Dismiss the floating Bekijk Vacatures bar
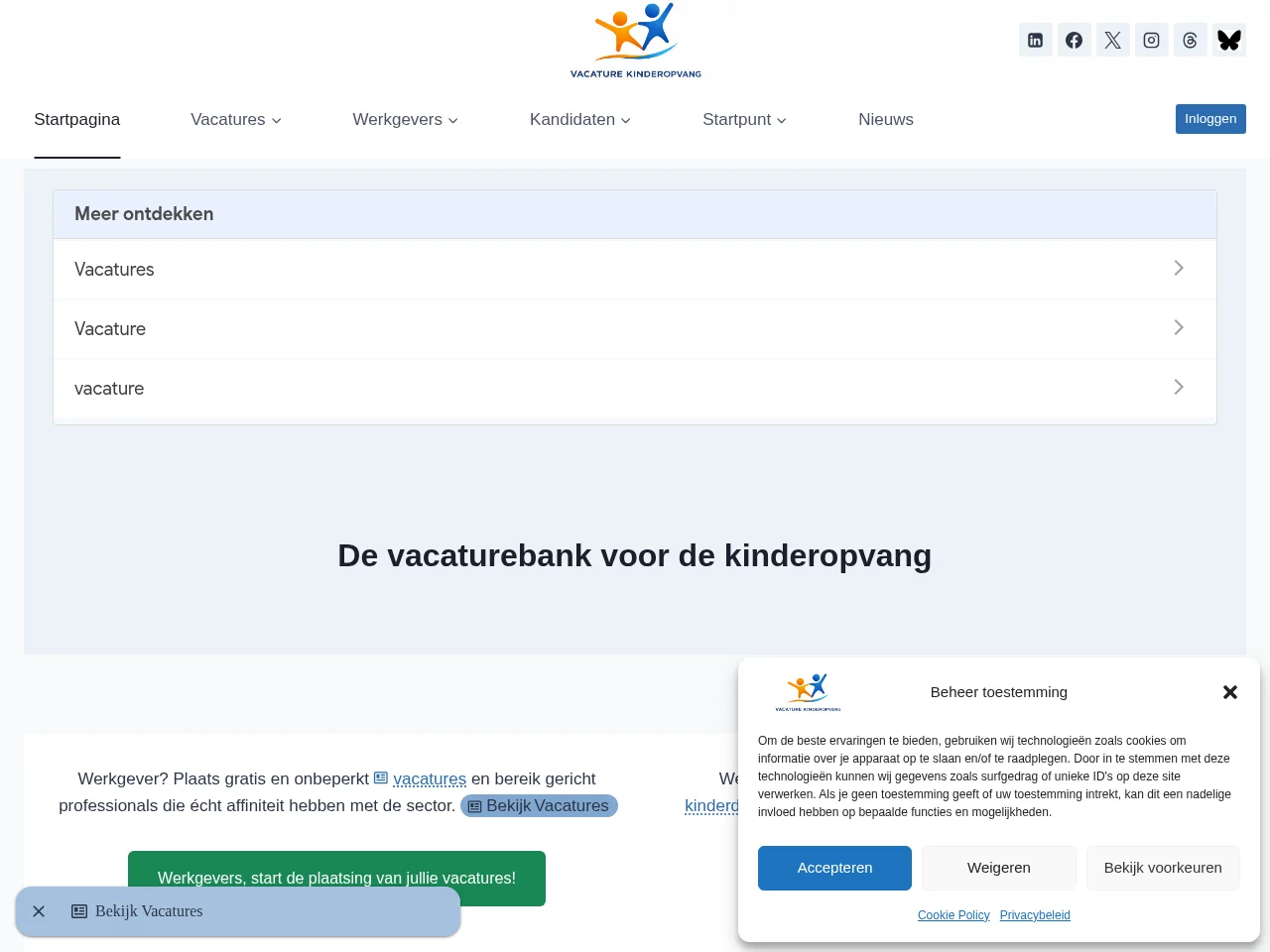This screenshot has height=952, width=1270. [x=39, y=911]
